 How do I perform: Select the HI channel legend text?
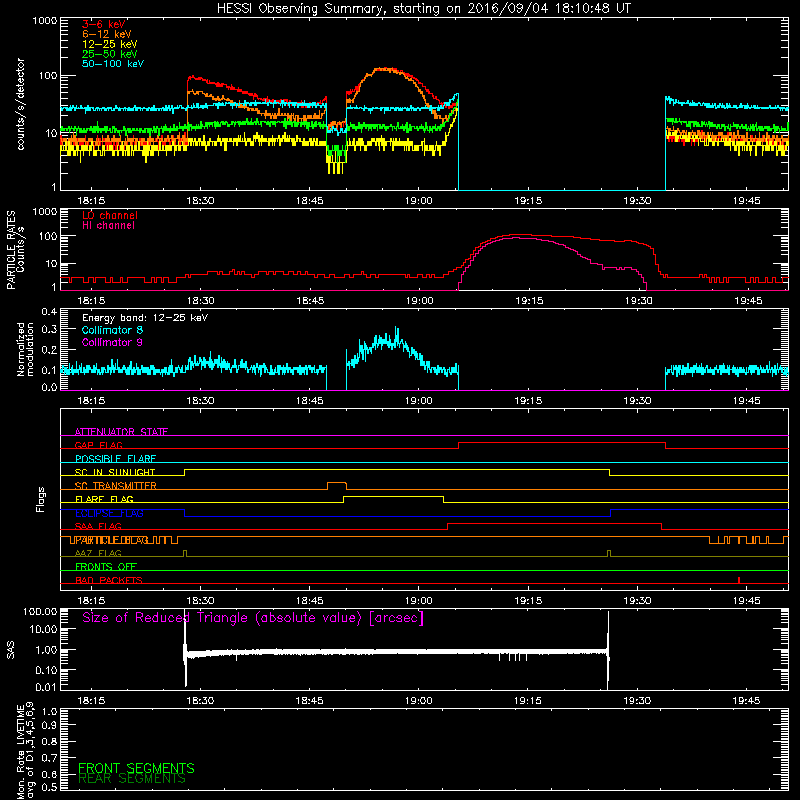click(108, 226)
